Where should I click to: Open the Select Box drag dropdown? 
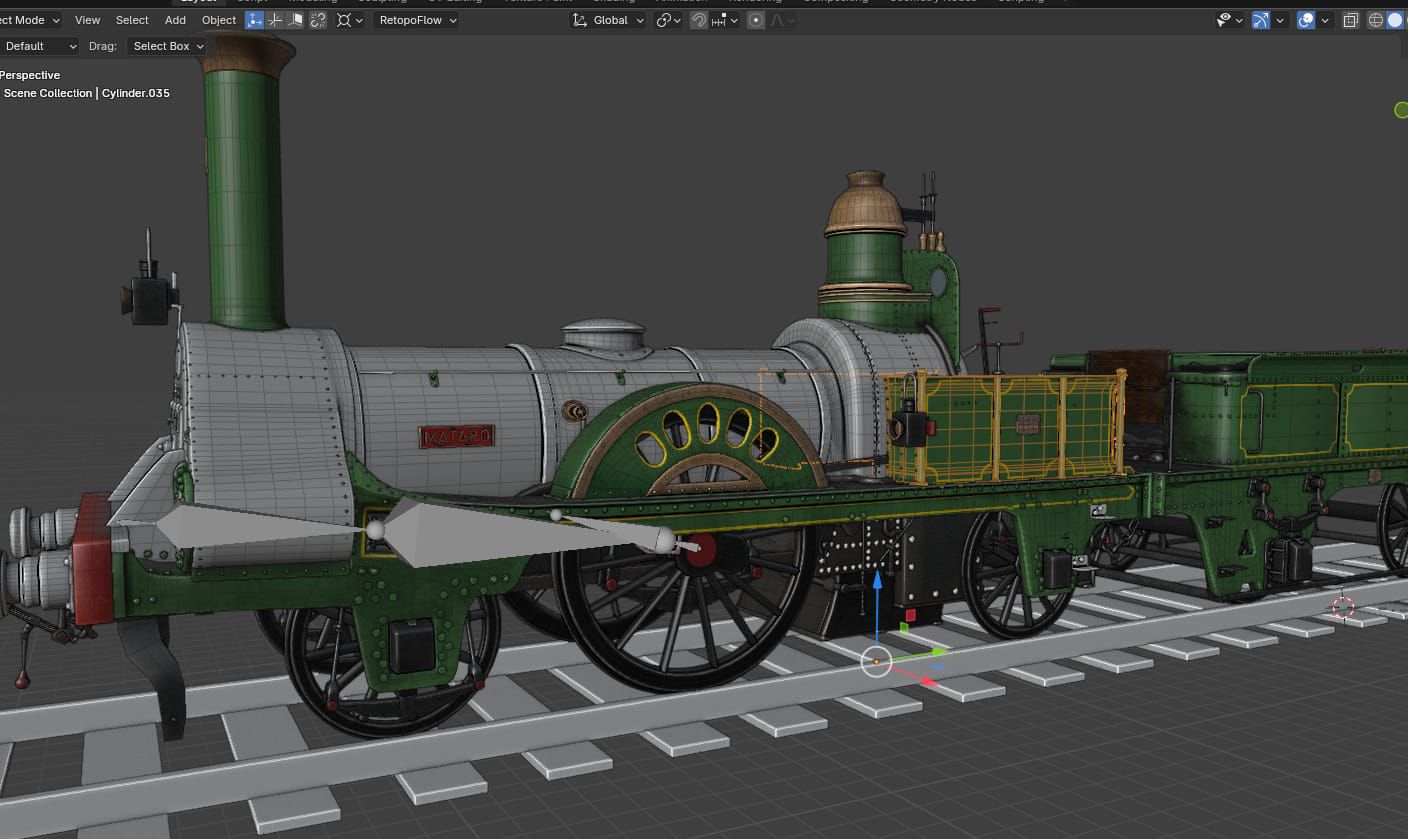(x=167, y=46)
